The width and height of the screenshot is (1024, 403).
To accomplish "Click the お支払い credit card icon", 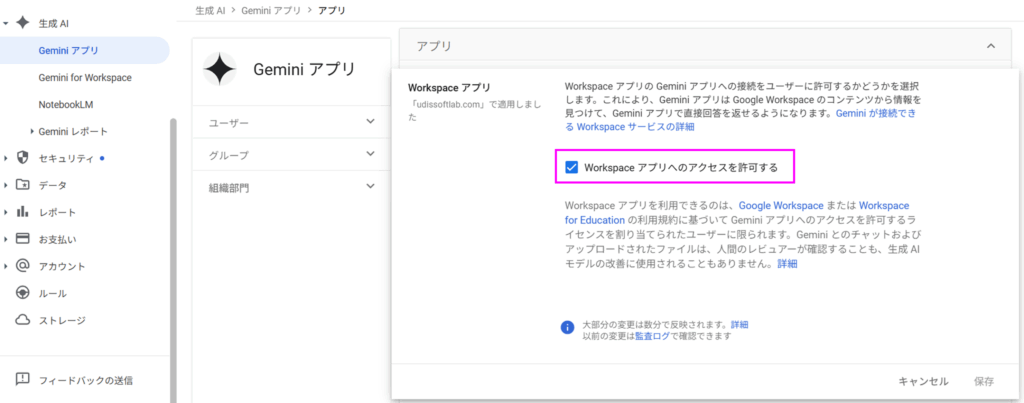I will 23,238.
